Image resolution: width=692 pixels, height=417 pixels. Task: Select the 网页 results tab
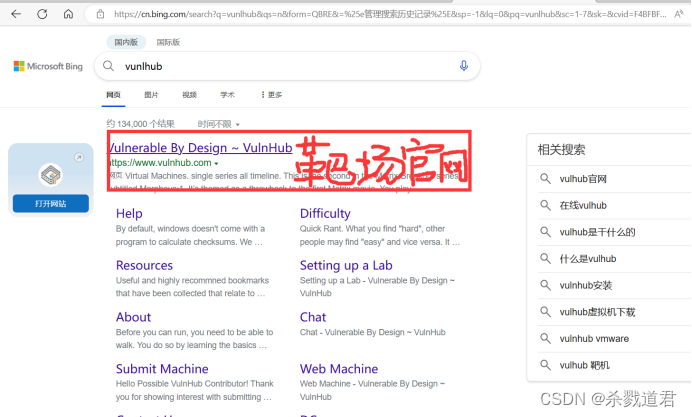[x=113, y=95]
